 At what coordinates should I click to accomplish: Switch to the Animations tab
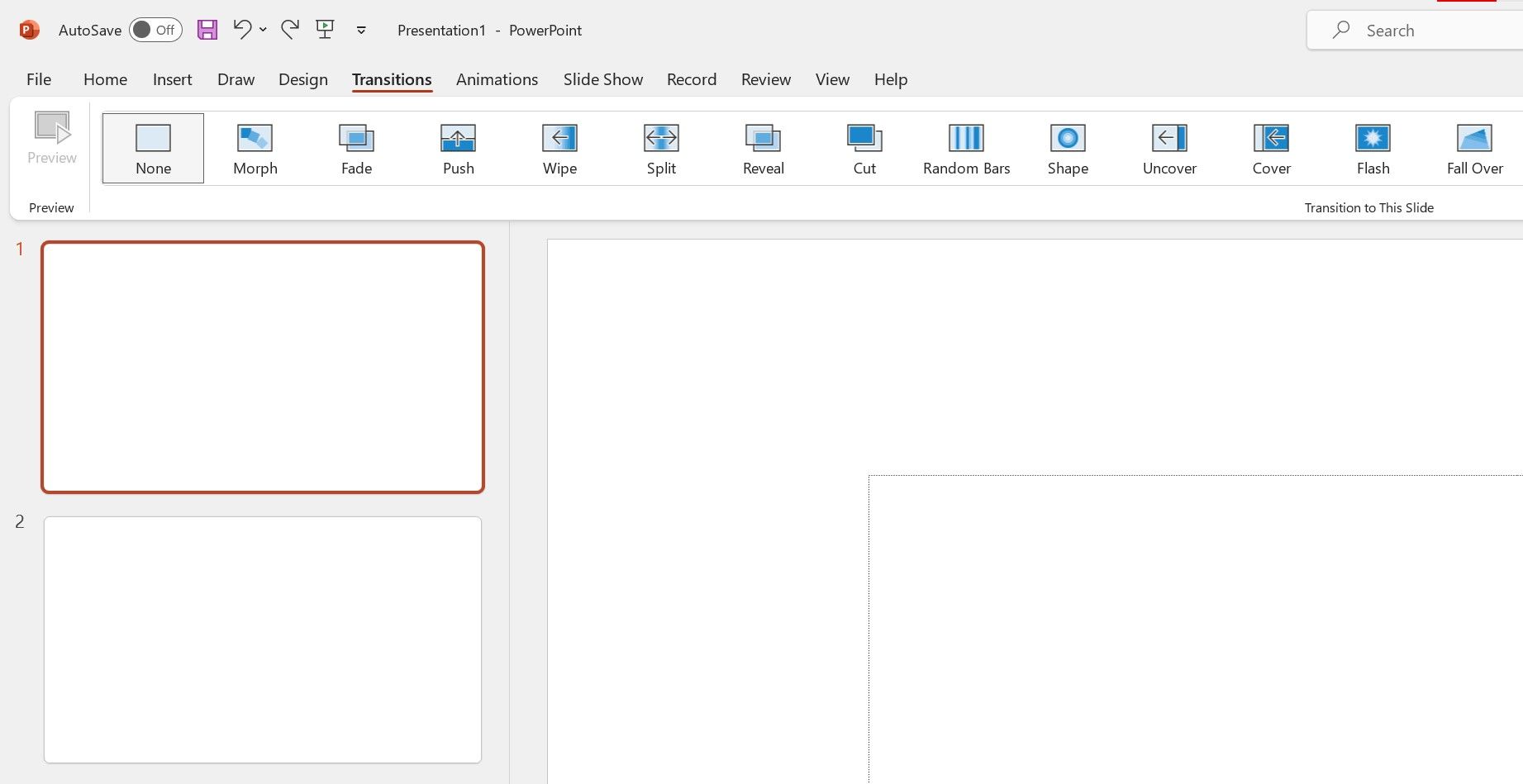(497, 79)
